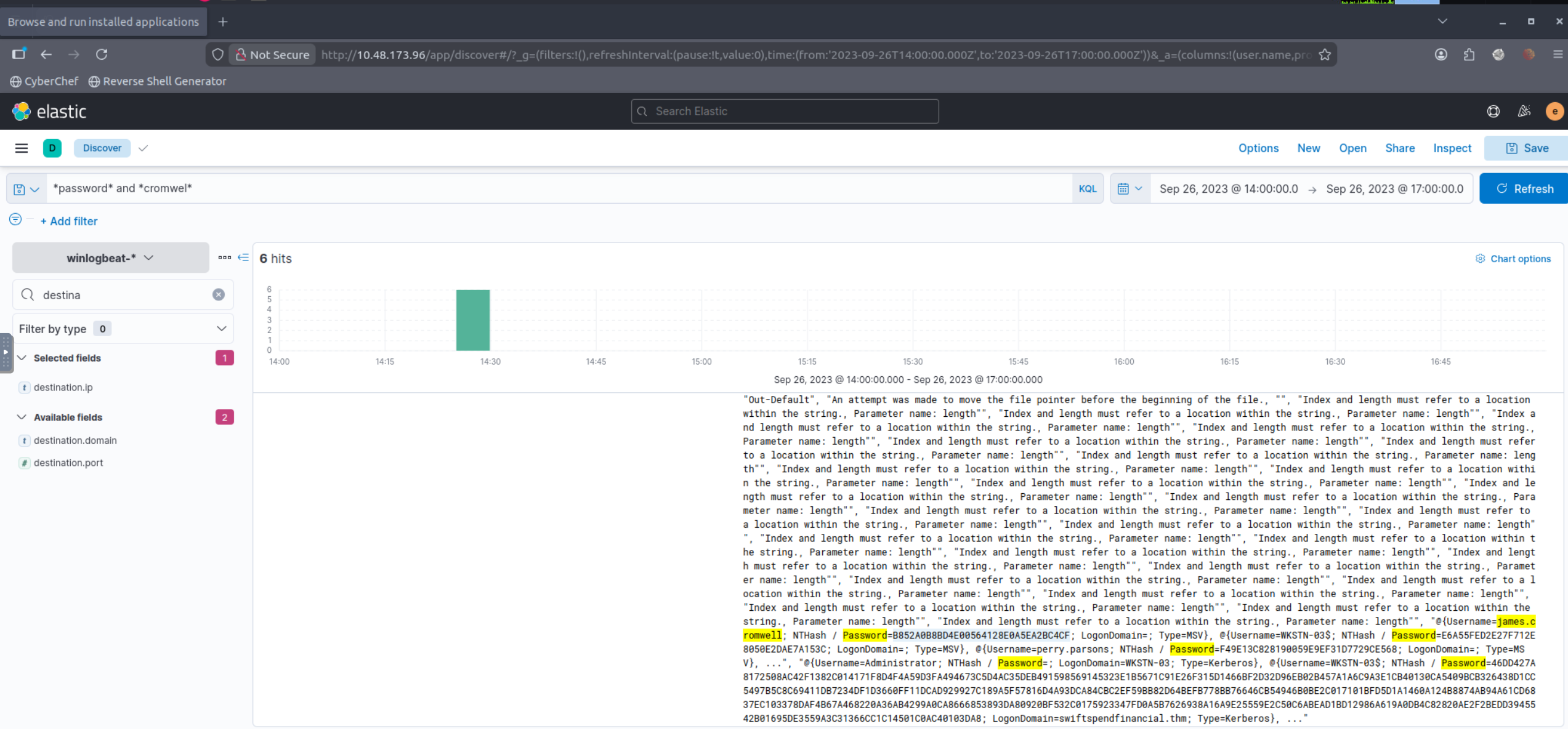1568x729 pixels.
Task: Collapse the fields sidebar arrow icon
Action: 243,257
